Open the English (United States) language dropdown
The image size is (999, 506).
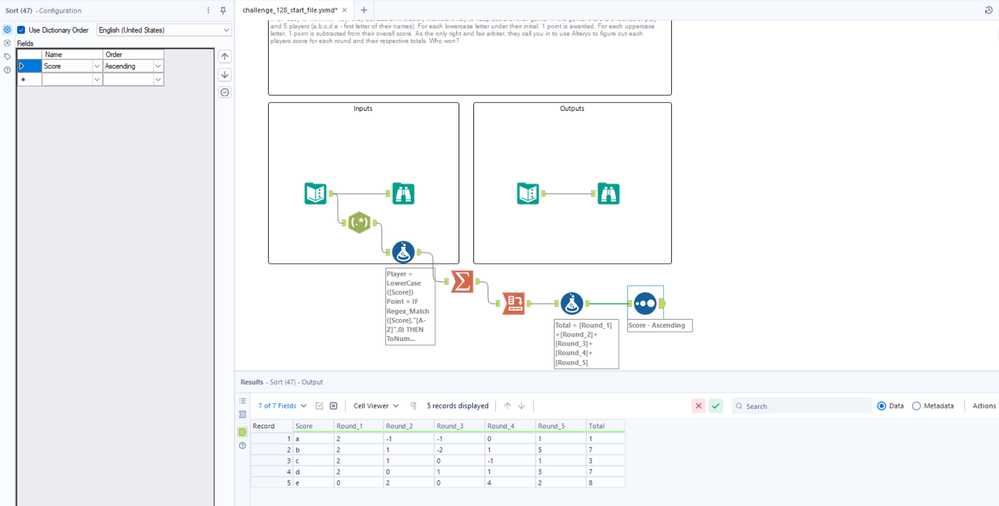tap(164, 30)
